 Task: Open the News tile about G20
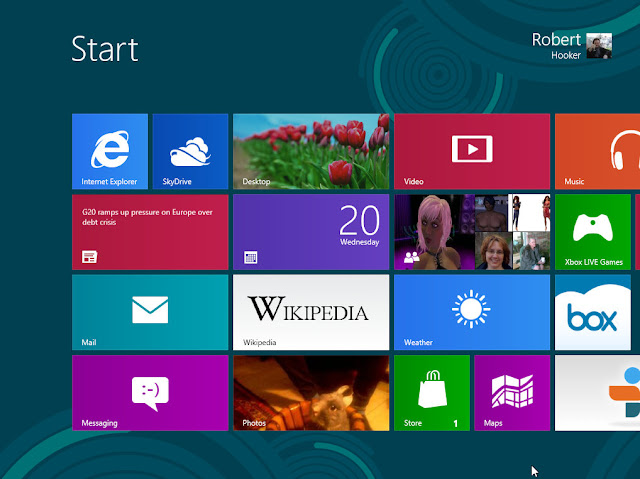click(150, 232)
